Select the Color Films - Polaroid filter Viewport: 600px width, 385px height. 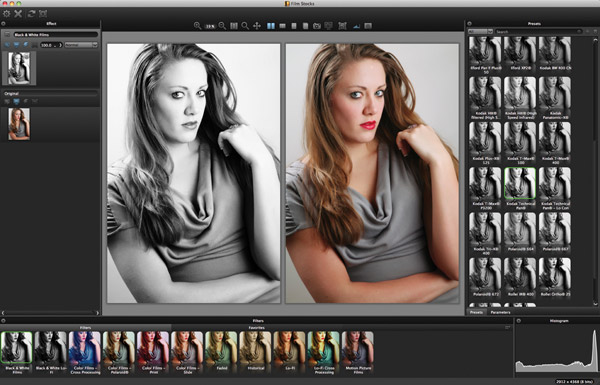click(119, 352)
